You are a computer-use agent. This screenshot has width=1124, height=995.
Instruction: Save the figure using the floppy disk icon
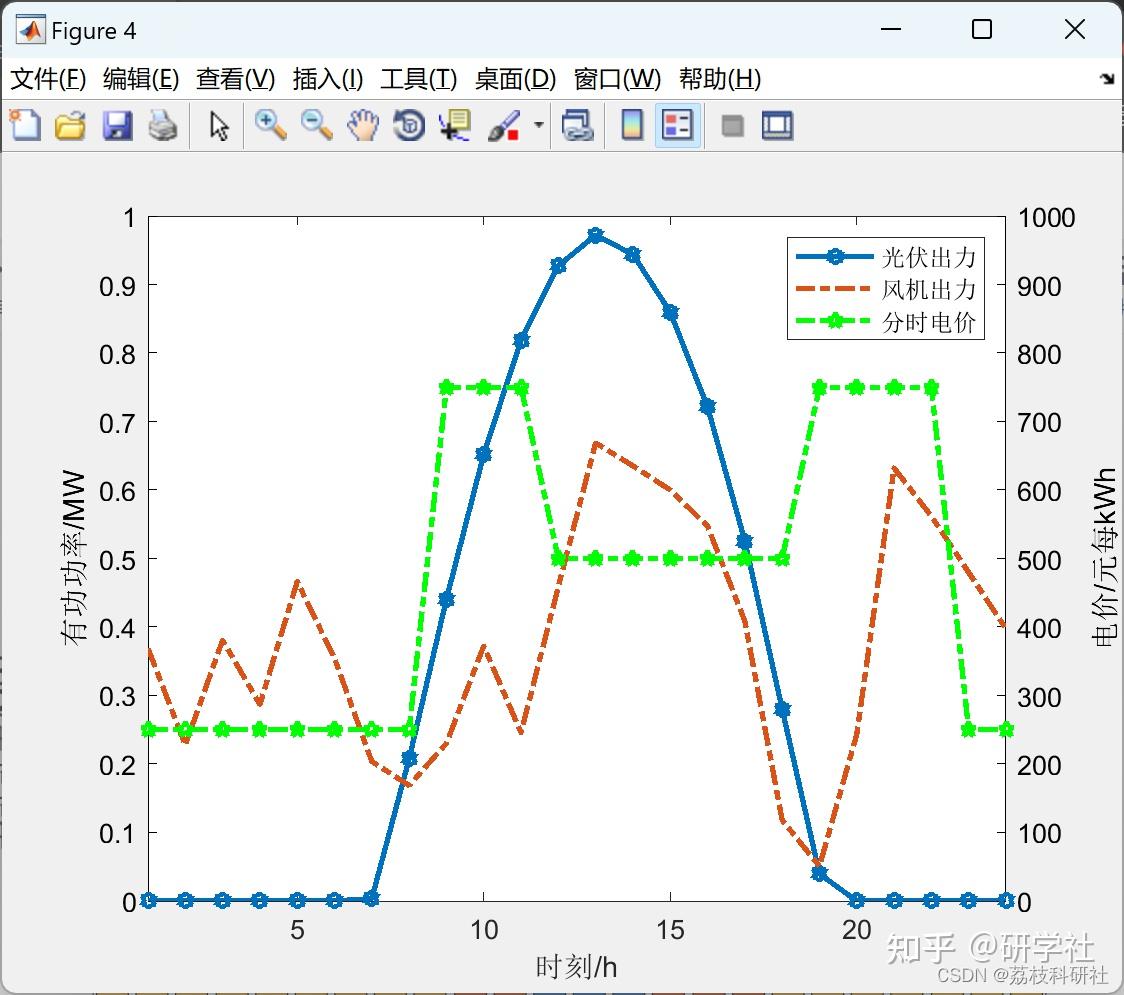click(x=117, y=125)
